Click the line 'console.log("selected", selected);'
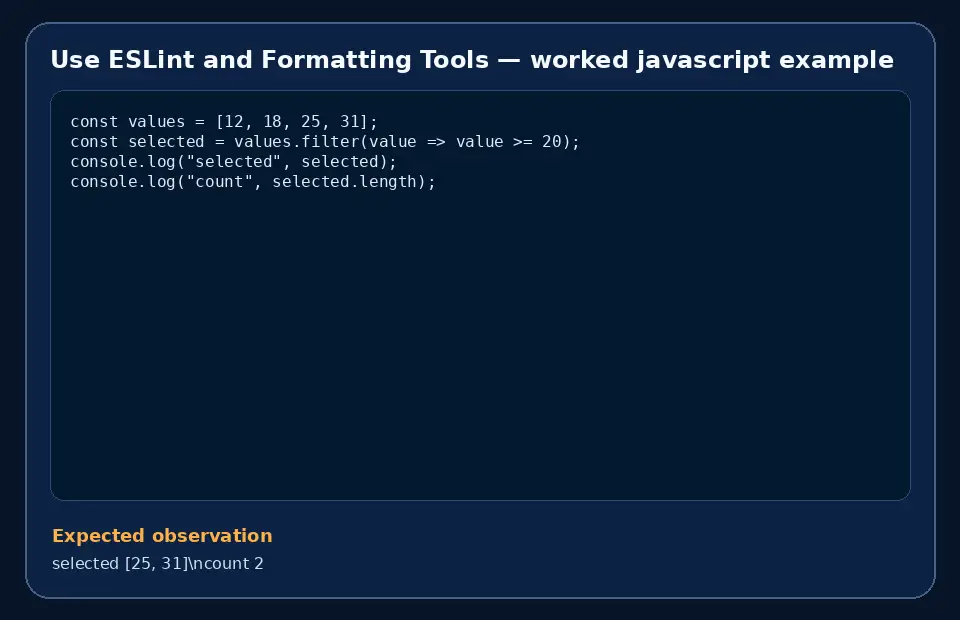The width and height of the screenshot is (960, 620). (x=233, y=162)
